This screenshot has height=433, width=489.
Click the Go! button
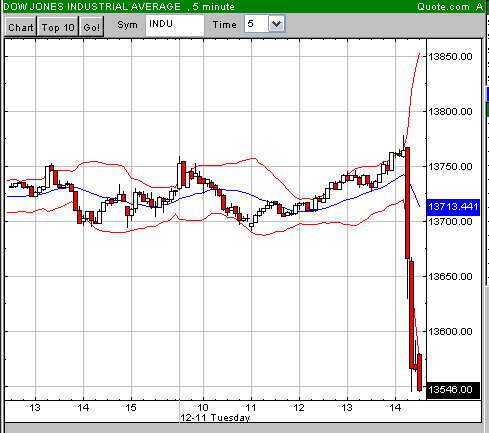(x=92, y=27)
